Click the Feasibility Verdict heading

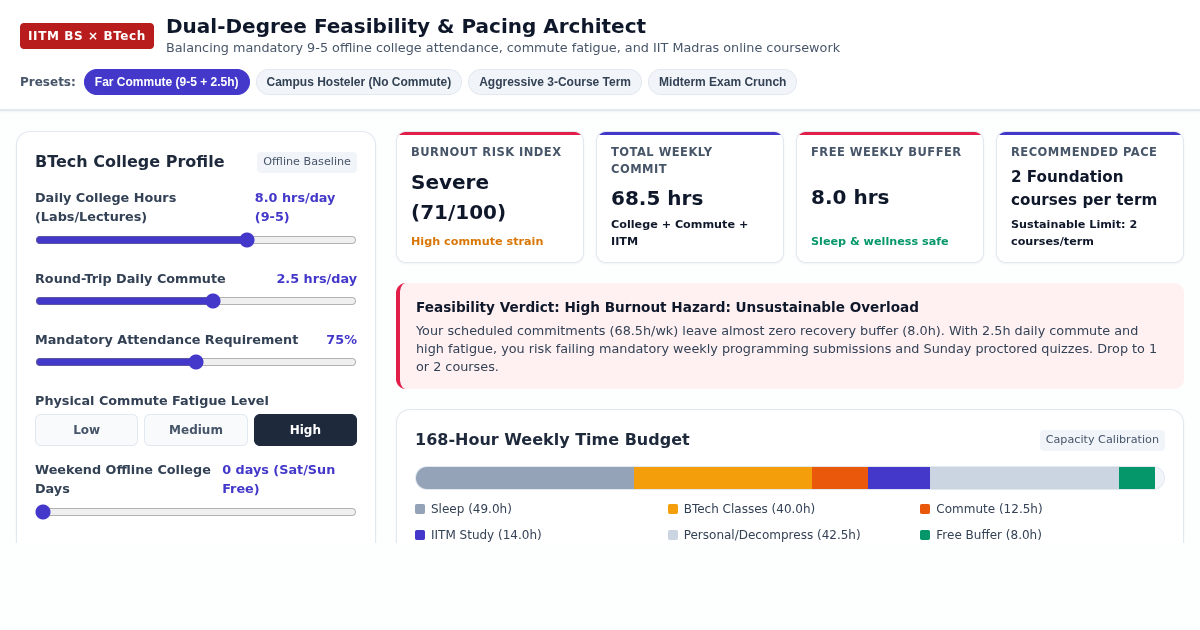pyautogui.click(x=667, y=307)
